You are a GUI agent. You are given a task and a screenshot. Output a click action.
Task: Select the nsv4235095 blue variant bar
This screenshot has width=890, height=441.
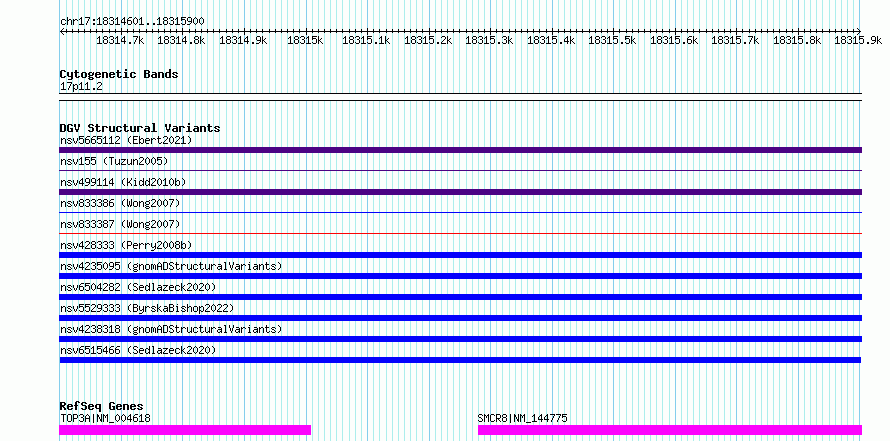pyautogui.click(x=460, y=276)
